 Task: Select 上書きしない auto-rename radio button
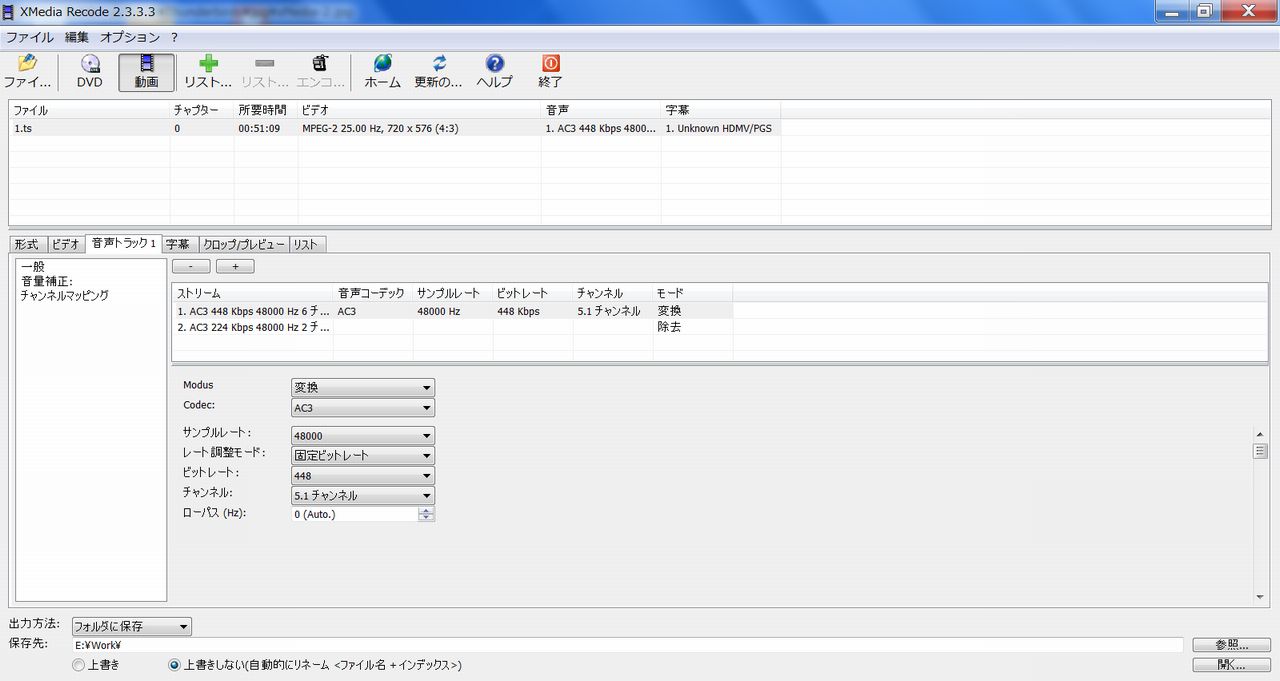point(175,665)
